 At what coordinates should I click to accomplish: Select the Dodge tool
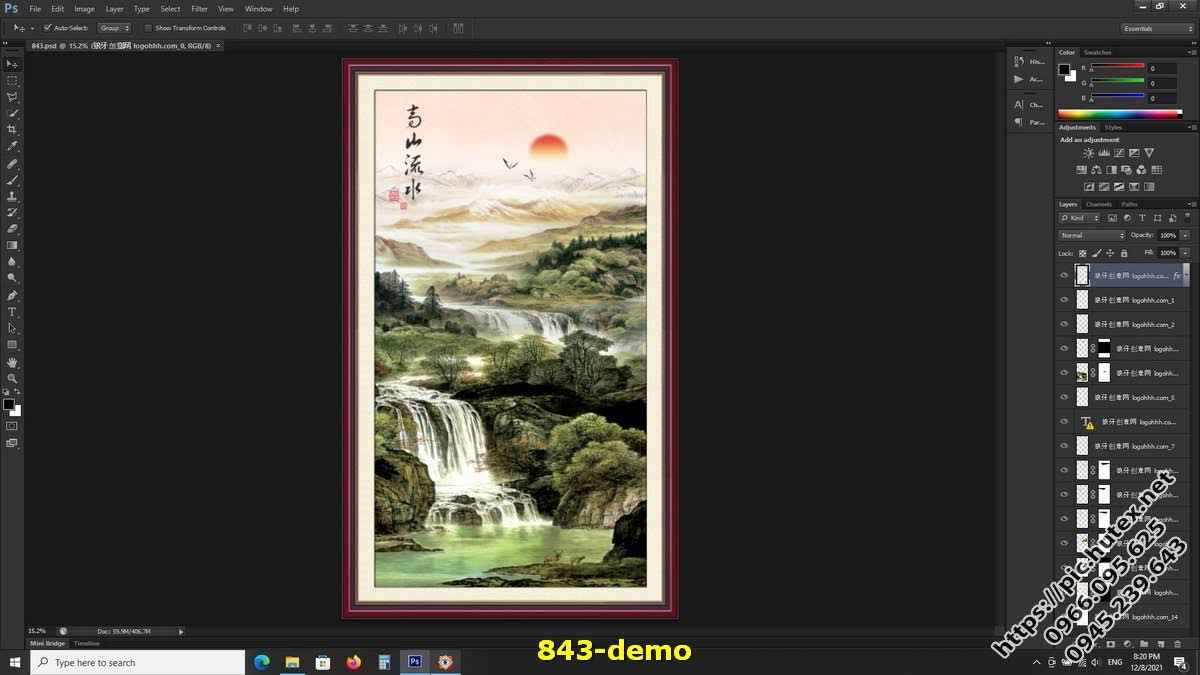12,277
